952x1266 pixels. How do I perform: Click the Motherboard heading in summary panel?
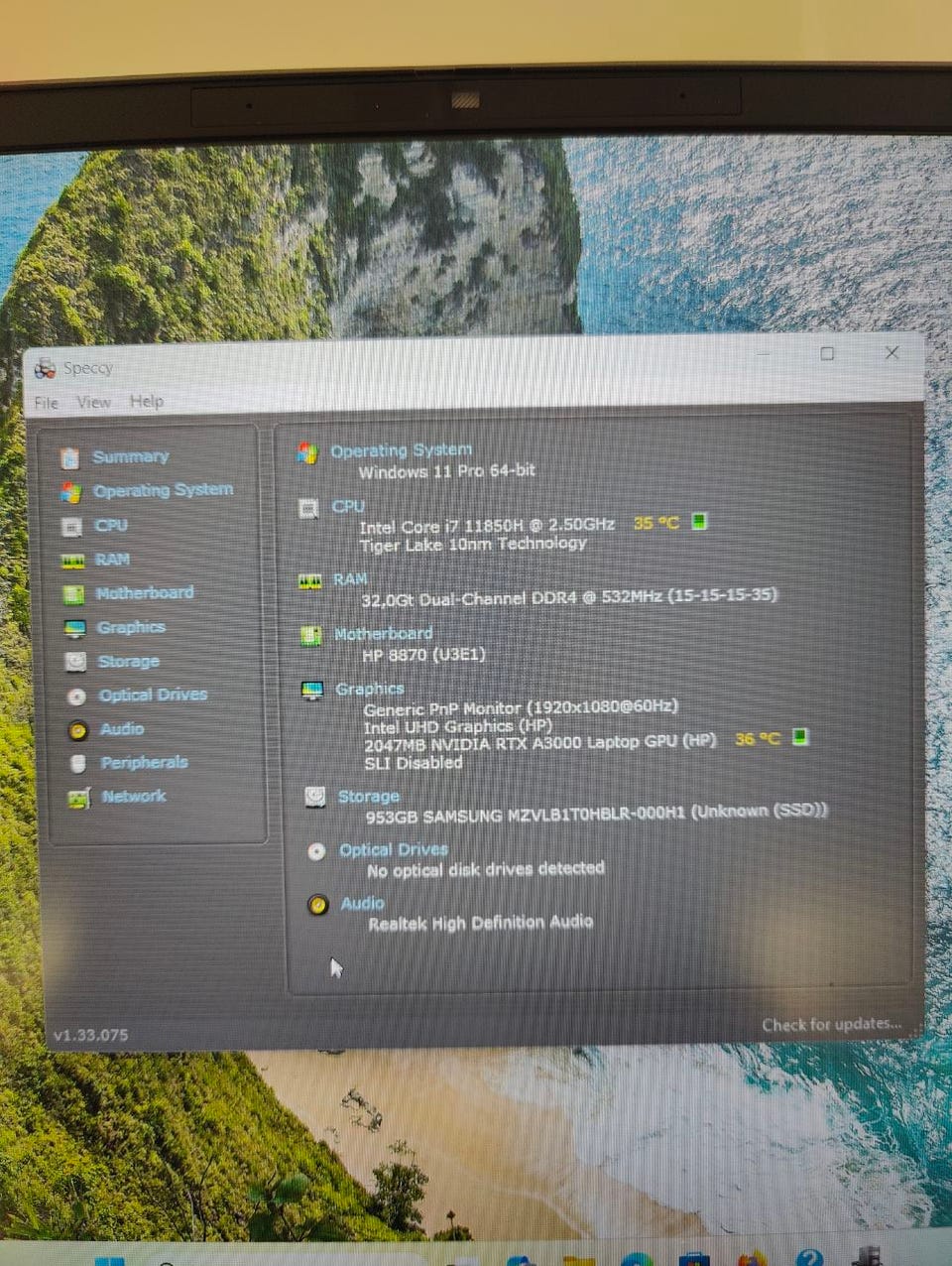383,633
